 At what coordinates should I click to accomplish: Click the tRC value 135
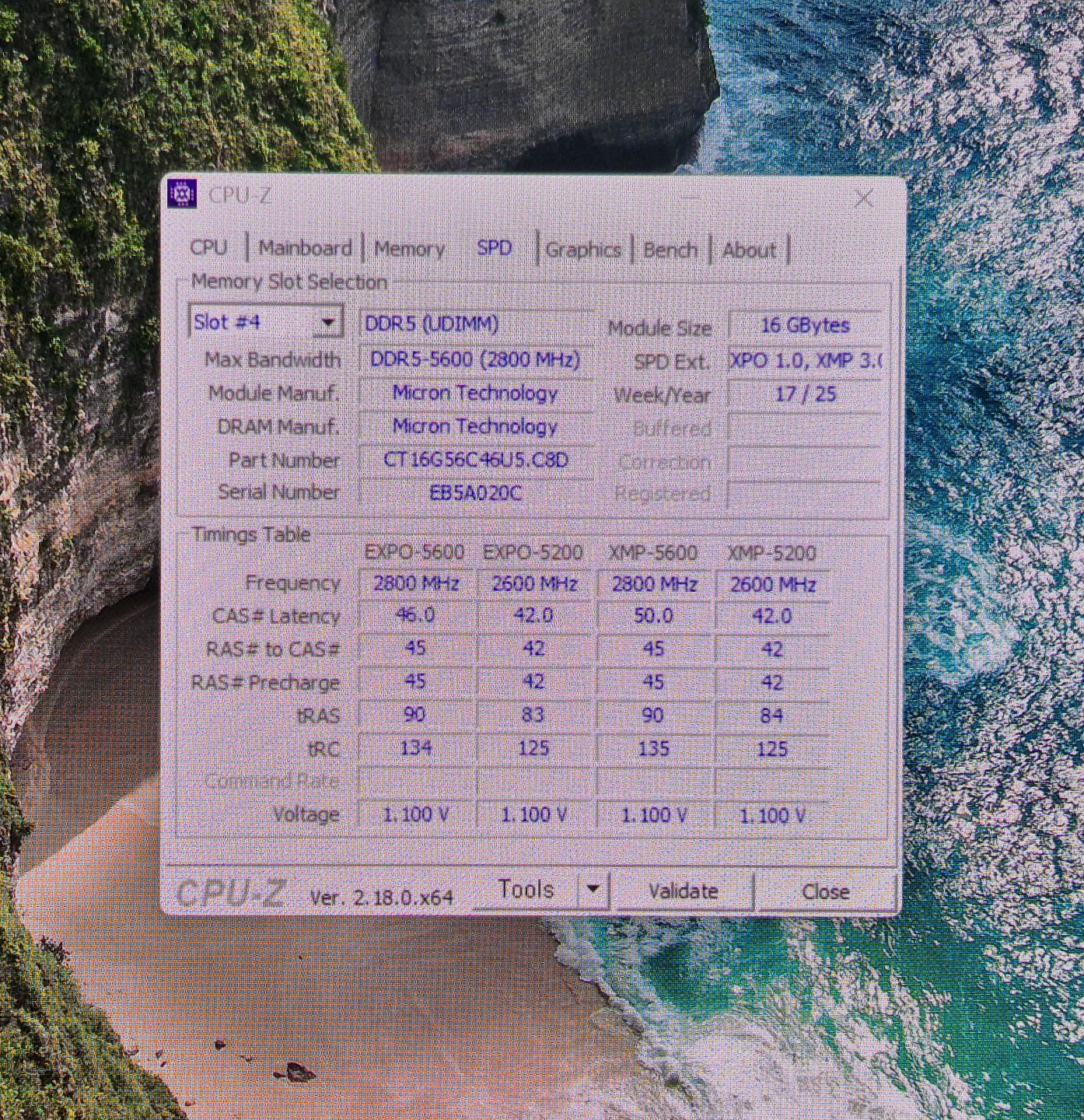coord(654,748)
